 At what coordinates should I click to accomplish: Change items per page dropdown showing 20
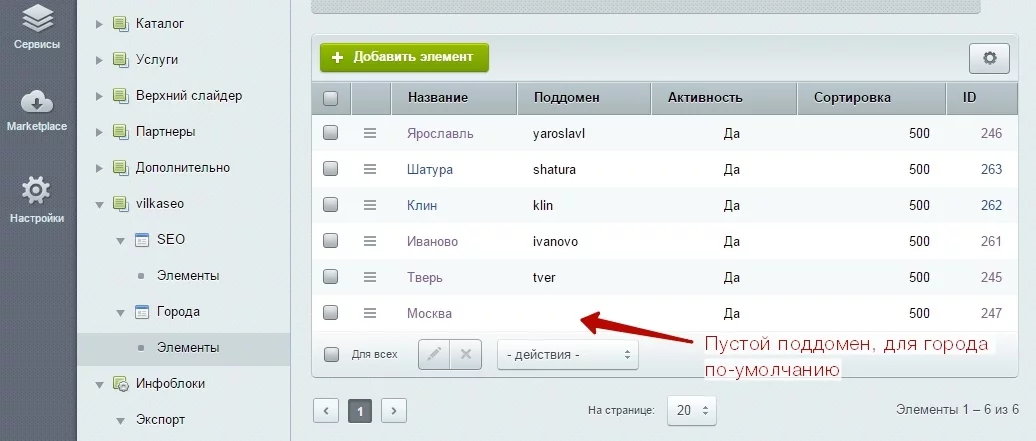[x=693, y=410]
